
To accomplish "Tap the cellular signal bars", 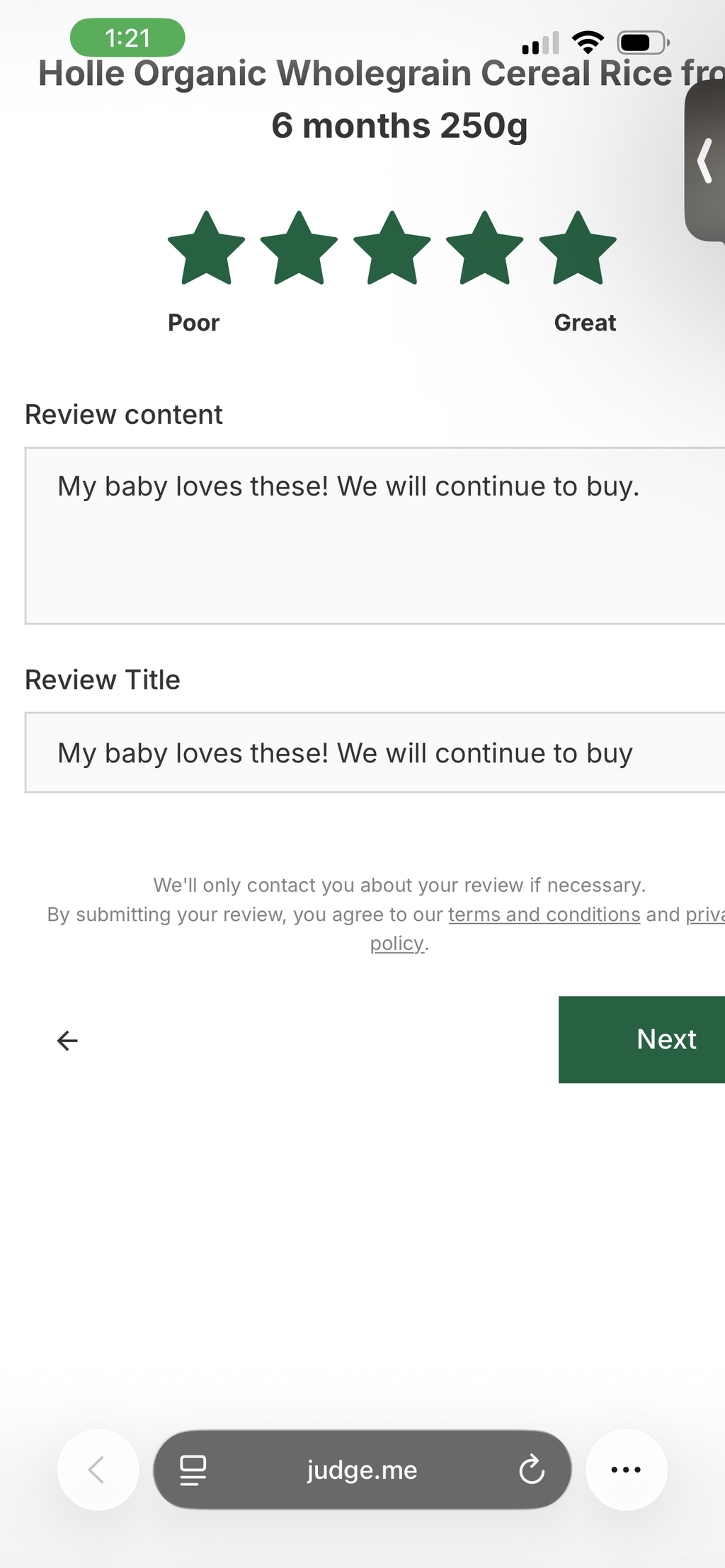I will pos(540,43).
